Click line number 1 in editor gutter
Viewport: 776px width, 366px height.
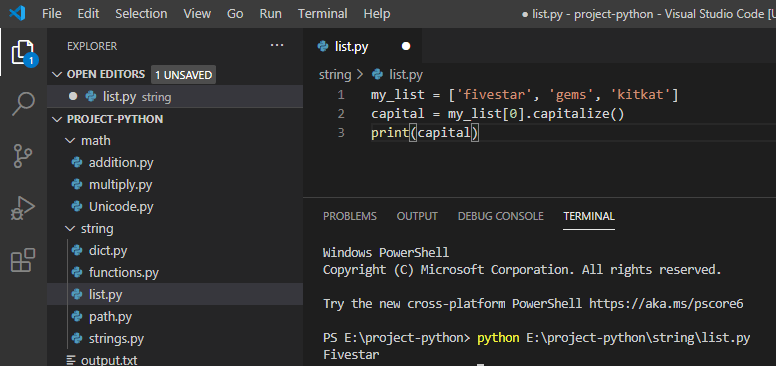point(341,94)
